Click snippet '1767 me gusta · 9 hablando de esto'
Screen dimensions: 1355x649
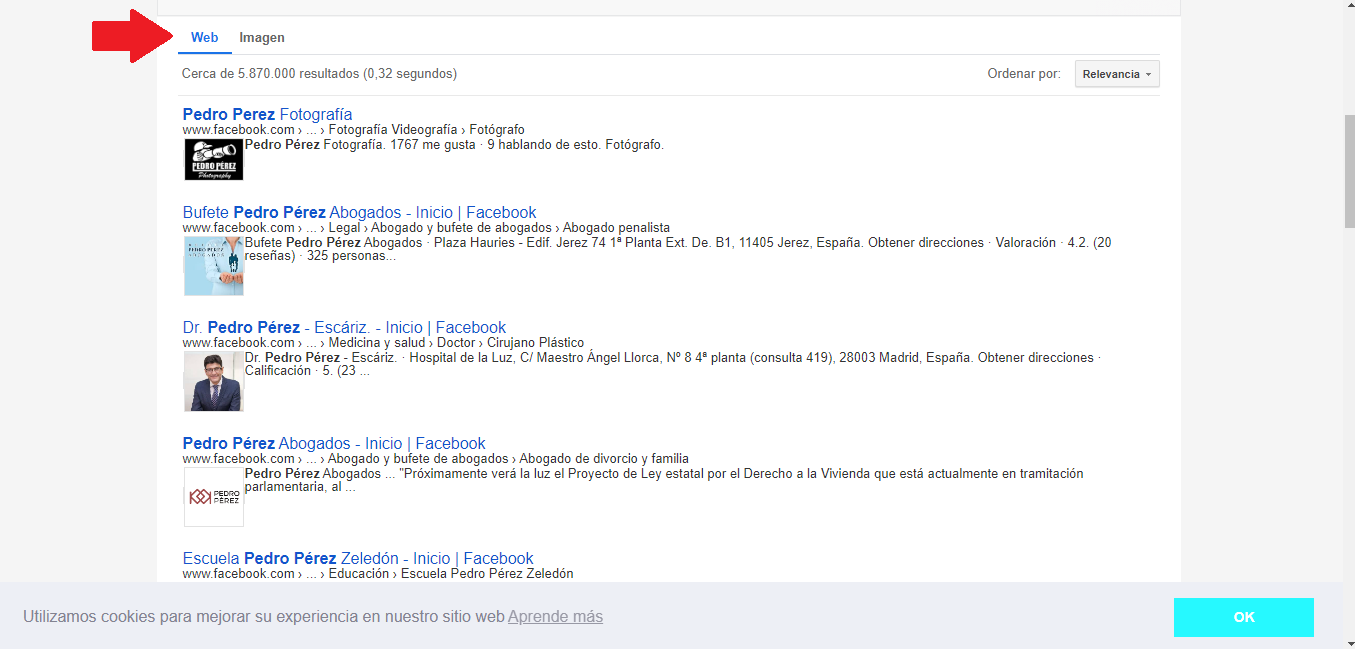coord(454,145)
